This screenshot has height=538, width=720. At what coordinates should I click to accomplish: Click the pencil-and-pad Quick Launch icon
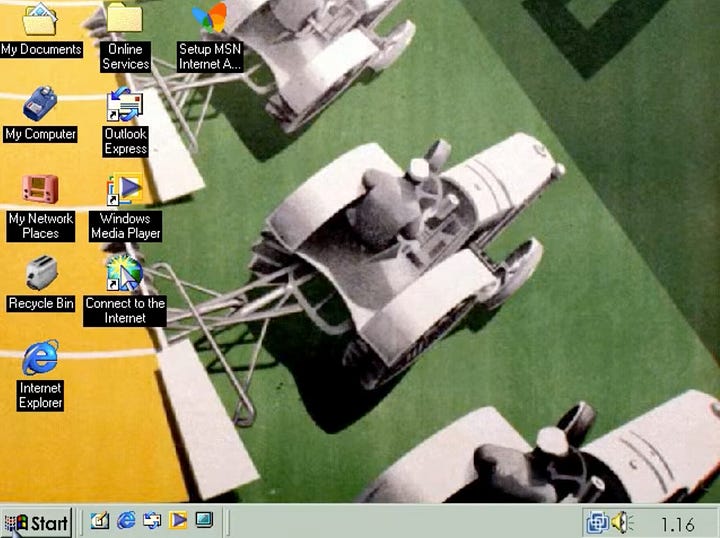click(x=99, y=521)
